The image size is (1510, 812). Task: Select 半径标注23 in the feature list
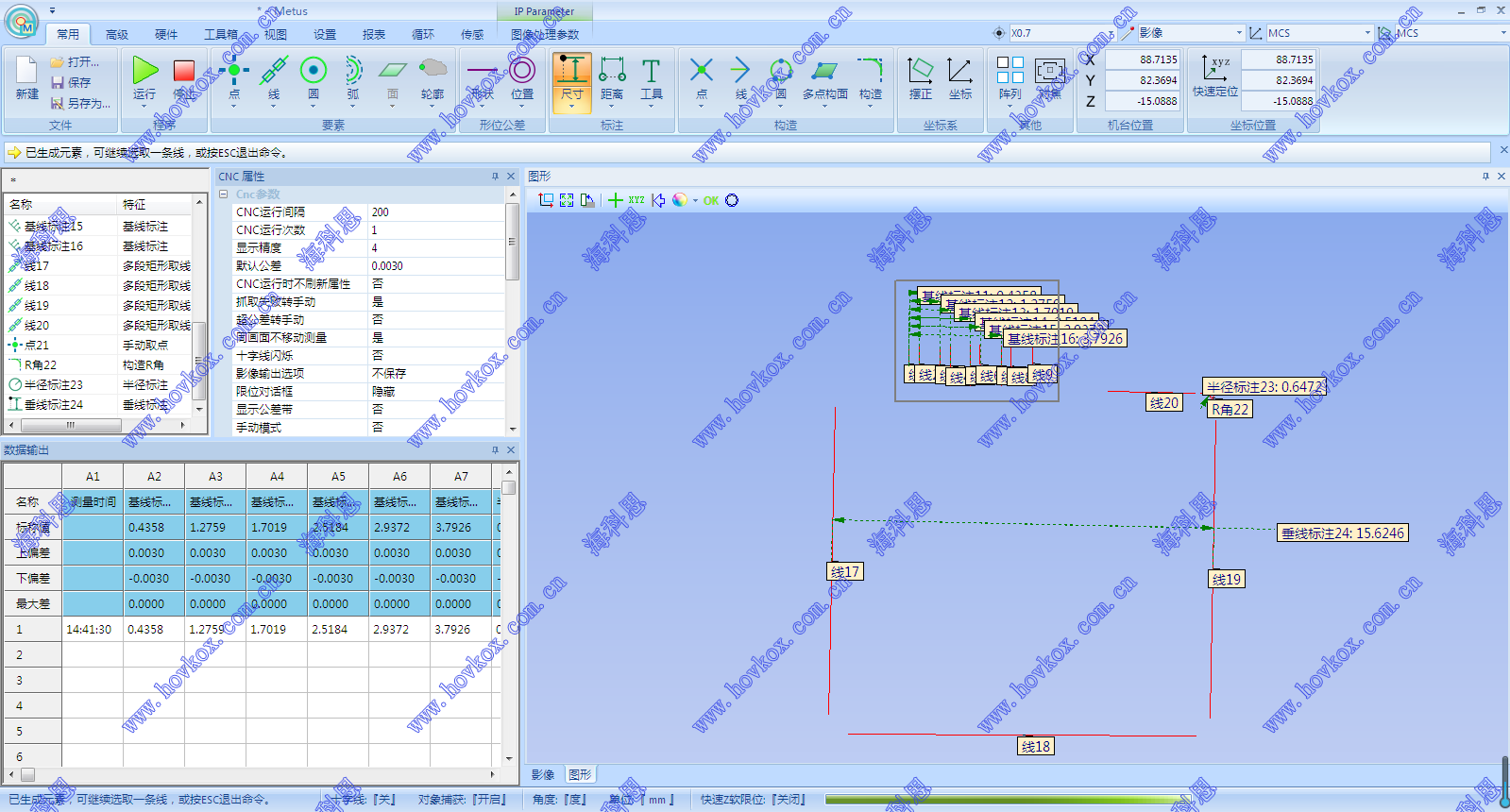[54, 385]
